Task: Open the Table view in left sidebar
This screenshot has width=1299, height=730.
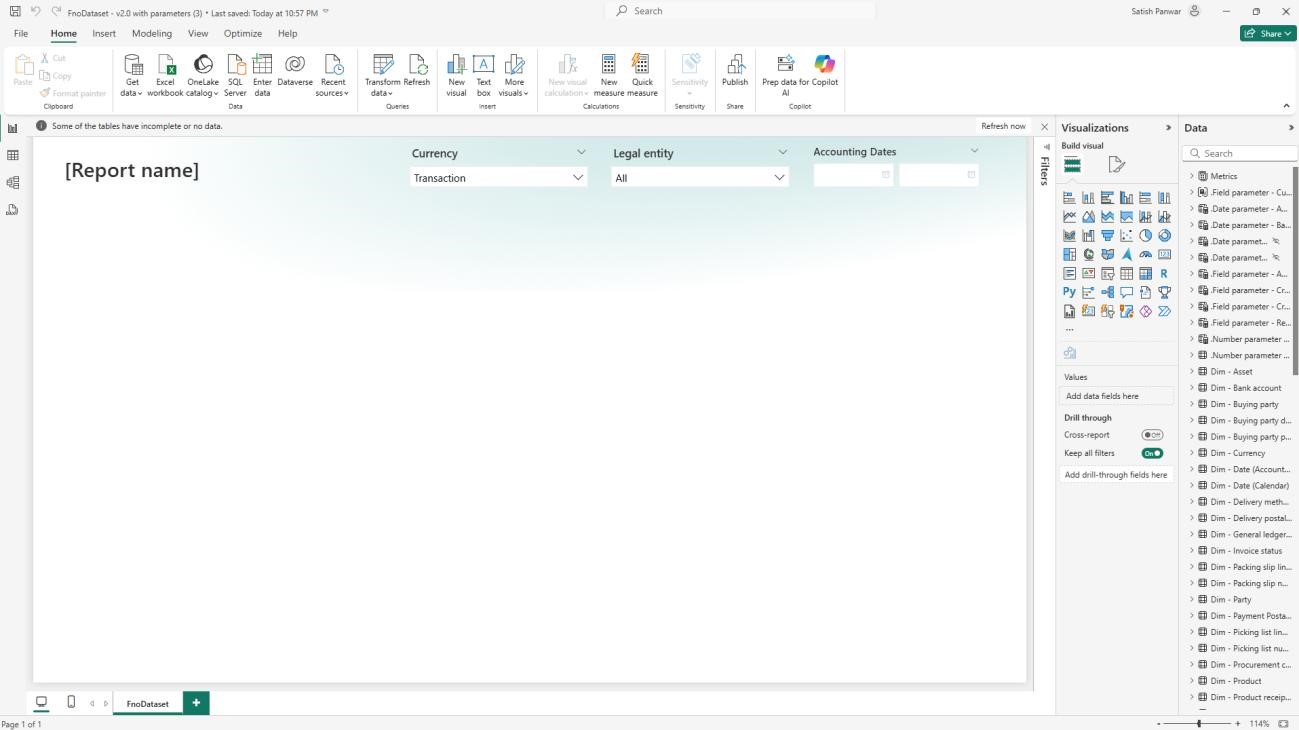Action: point(13,156)
